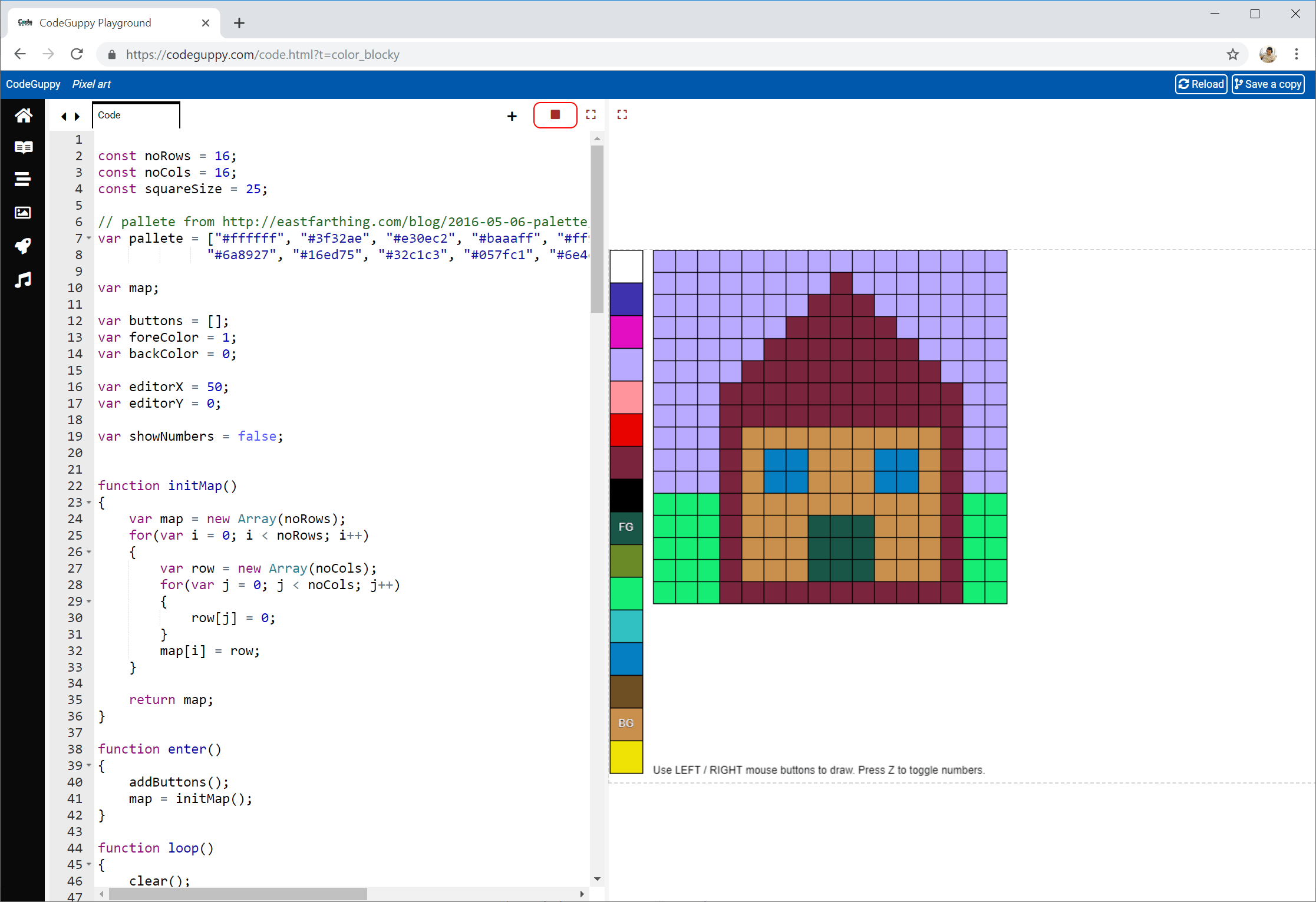This screenshot has height=902, width=1316.
Task: Select the FG foreground color slot
Action: pos(626,527)
